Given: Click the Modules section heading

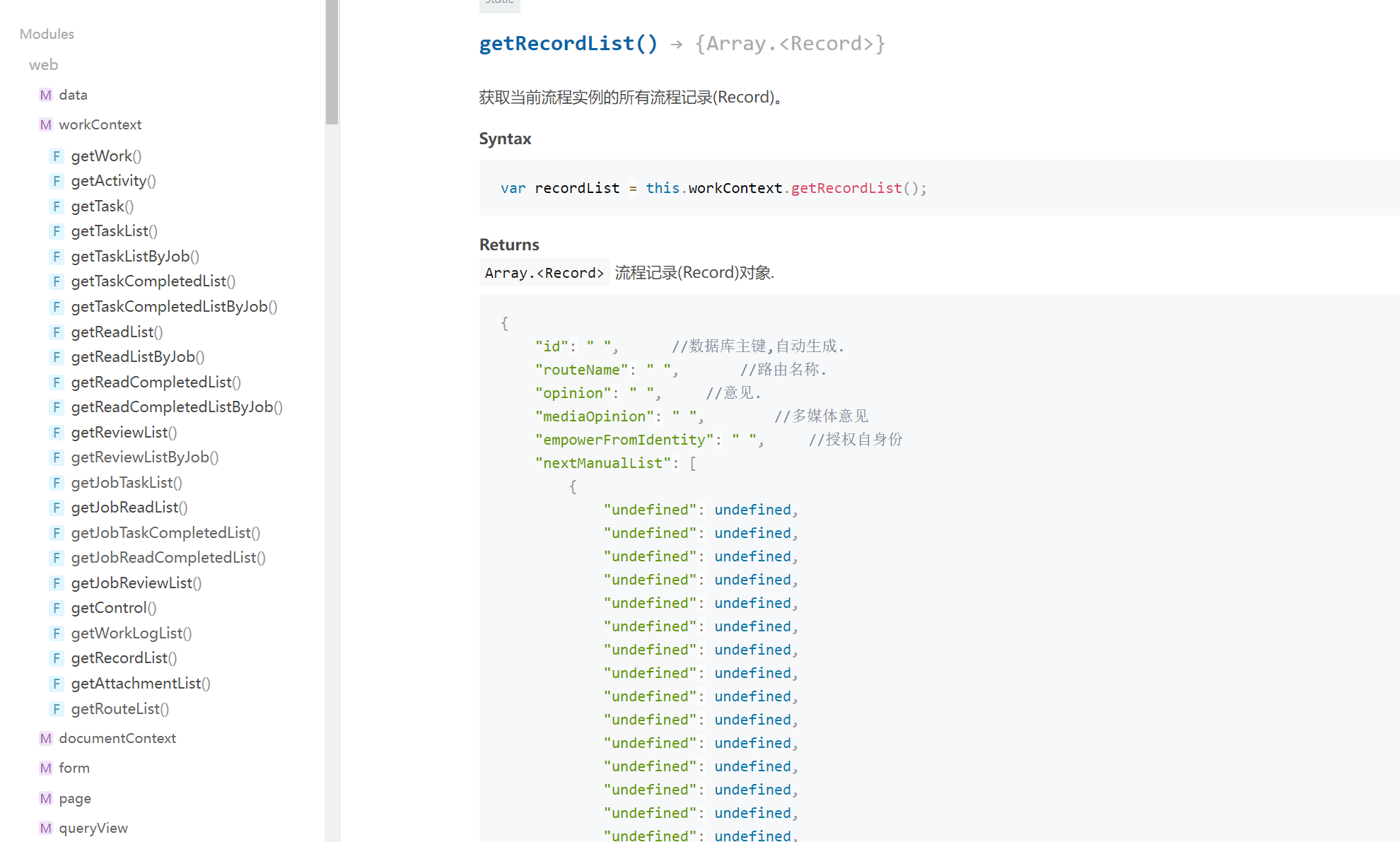Looking at the screenshot, I should coord(47,34).
